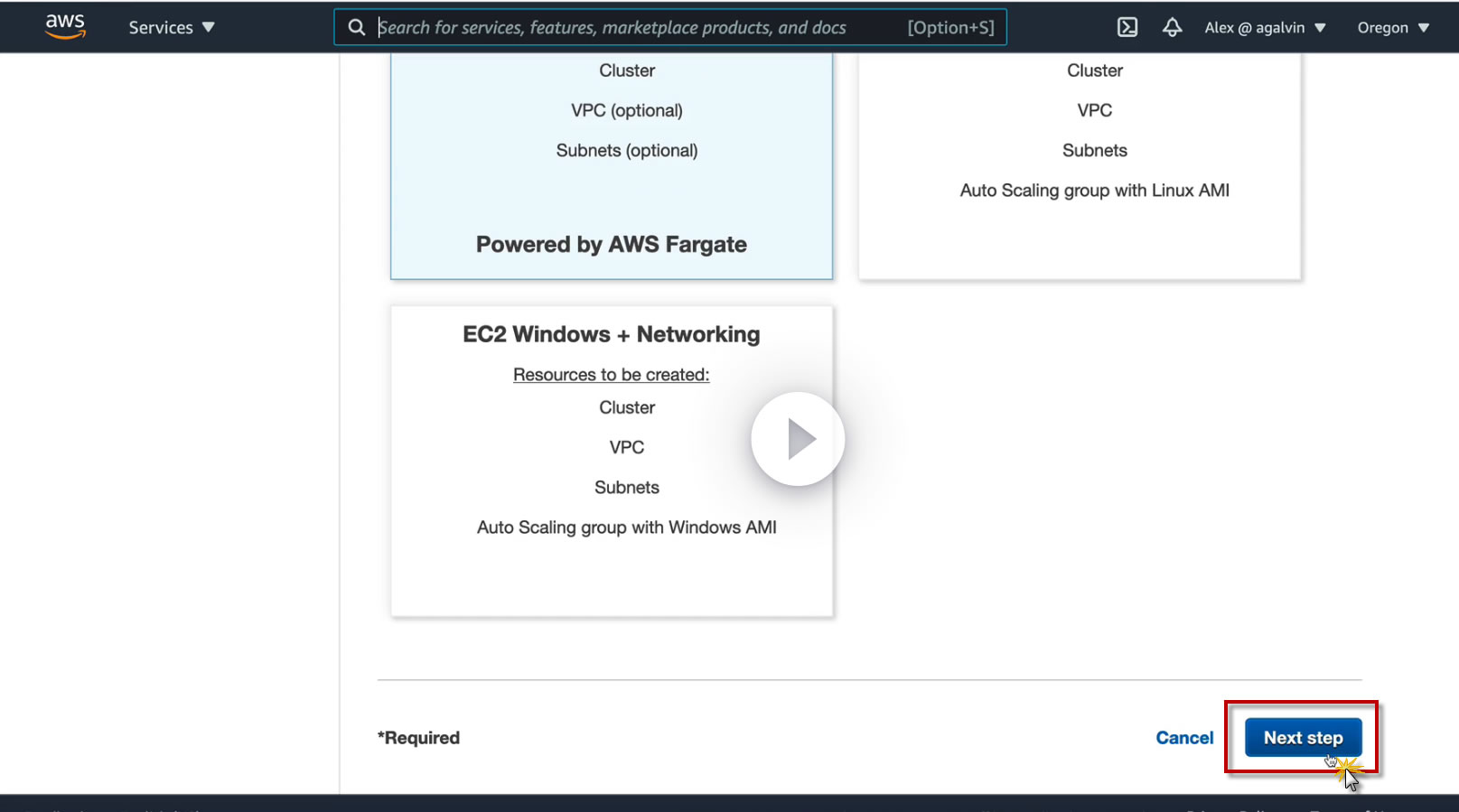Click the Services label in navbar
The height and width of the screenshot is (812, 1459).
161,27
